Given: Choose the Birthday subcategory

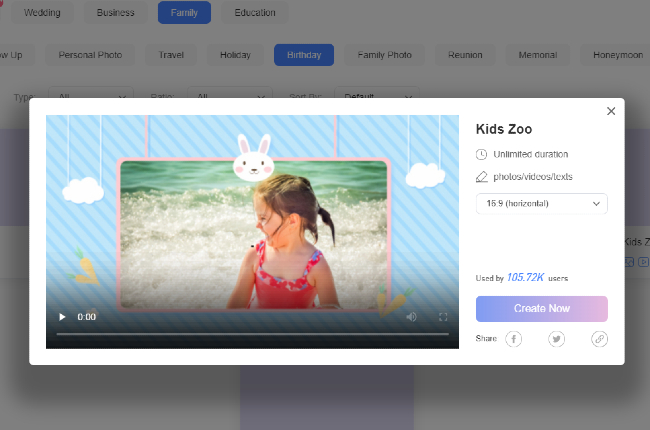Looking at the screenshot, I should (x=304, y=55).
